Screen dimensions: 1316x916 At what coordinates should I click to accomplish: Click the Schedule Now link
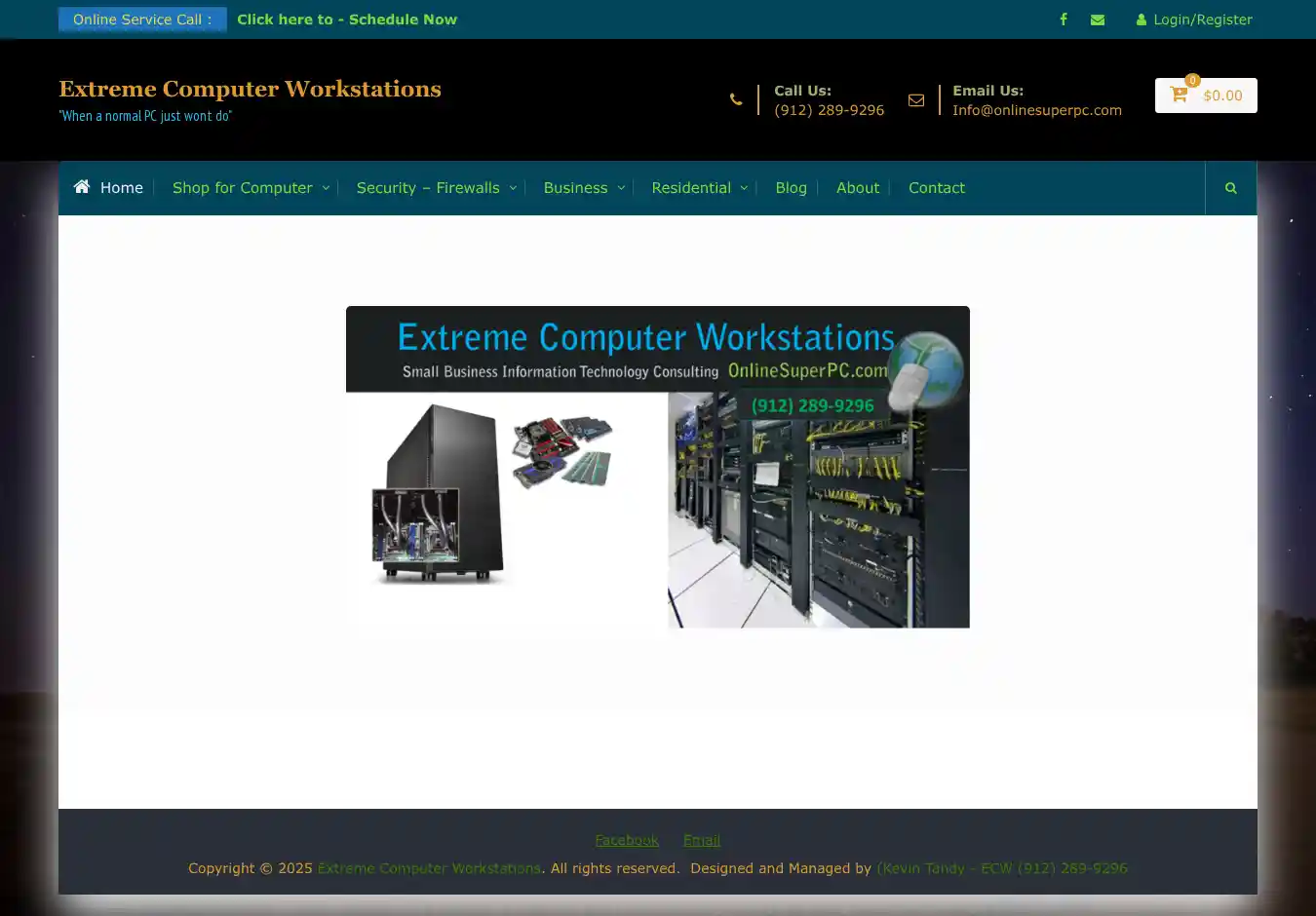(346, 19)
